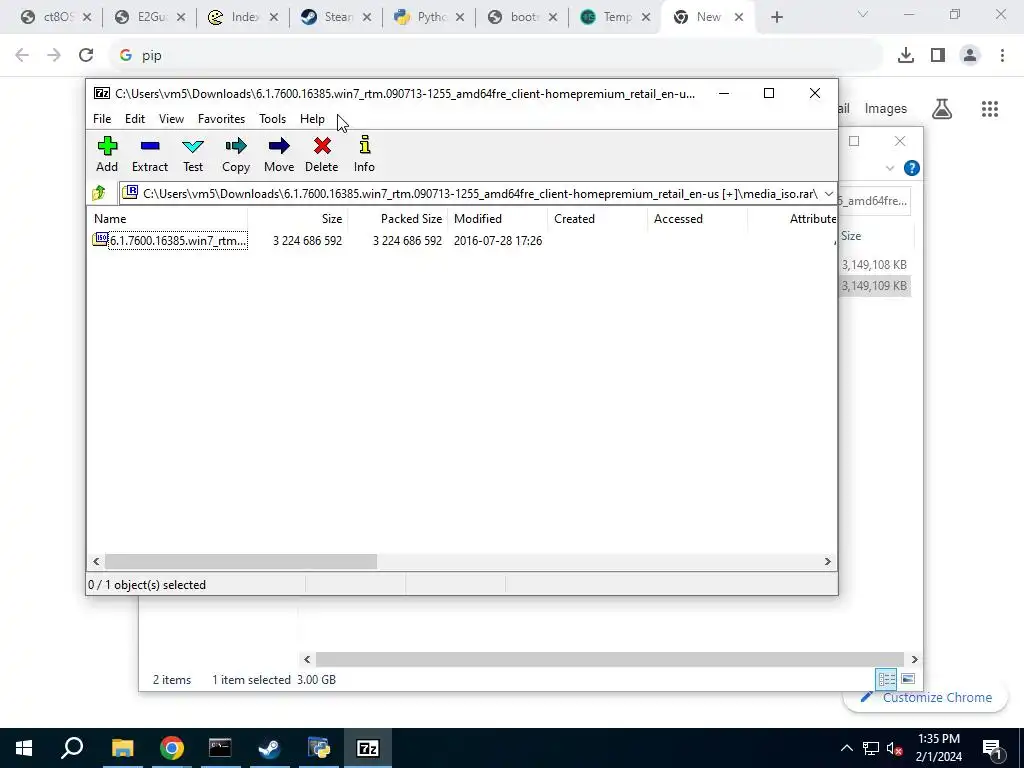This screenshot has width=1024, height=768.
Task: Toggle the Chrome side panel
Action: [x=938, y=56]
